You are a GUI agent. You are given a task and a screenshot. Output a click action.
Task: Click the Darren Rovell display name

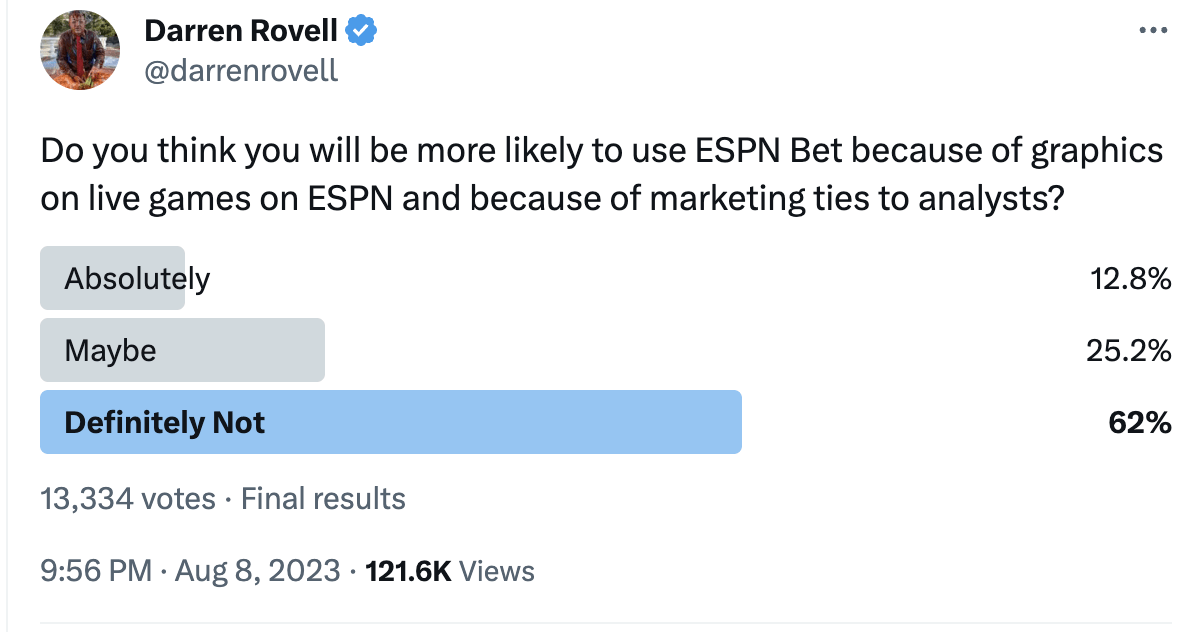pyautogui.click(x=241, y=32)
